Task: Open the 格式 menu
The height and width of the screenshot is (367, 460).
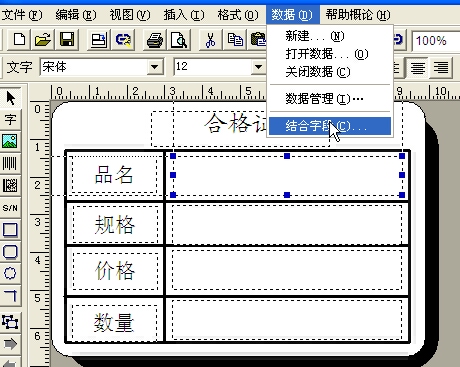Action: click(x=238, y=15)
